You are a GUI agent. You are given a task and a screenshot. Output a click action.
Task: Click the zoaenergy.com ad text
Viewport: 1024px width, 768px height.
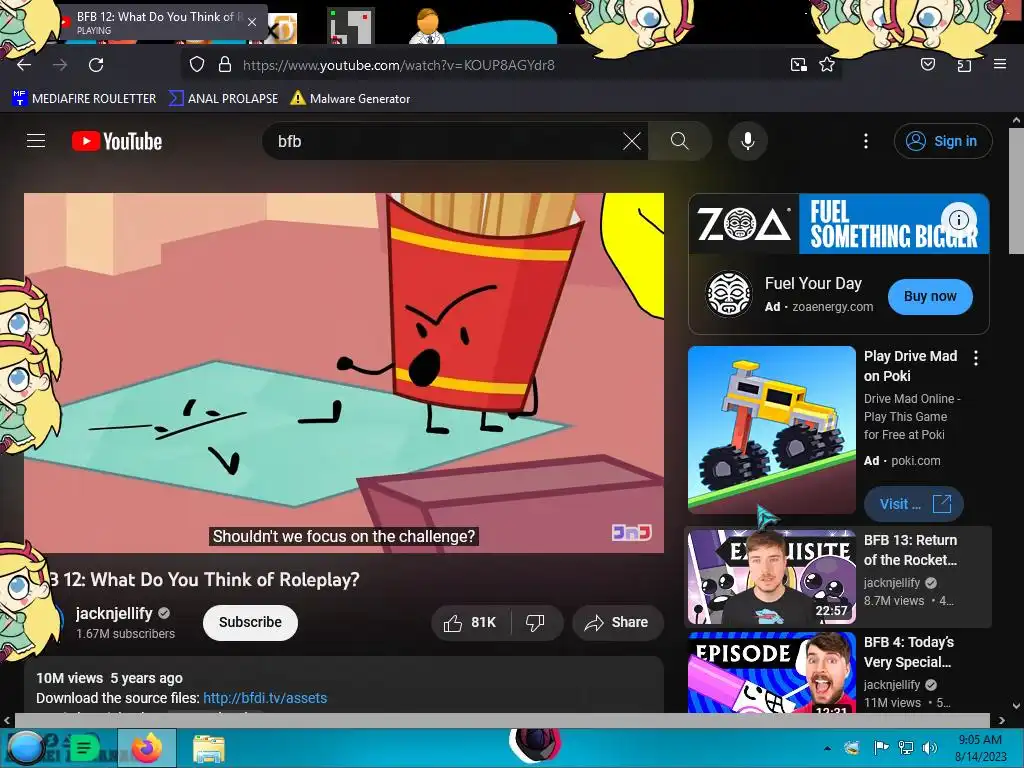833,307
